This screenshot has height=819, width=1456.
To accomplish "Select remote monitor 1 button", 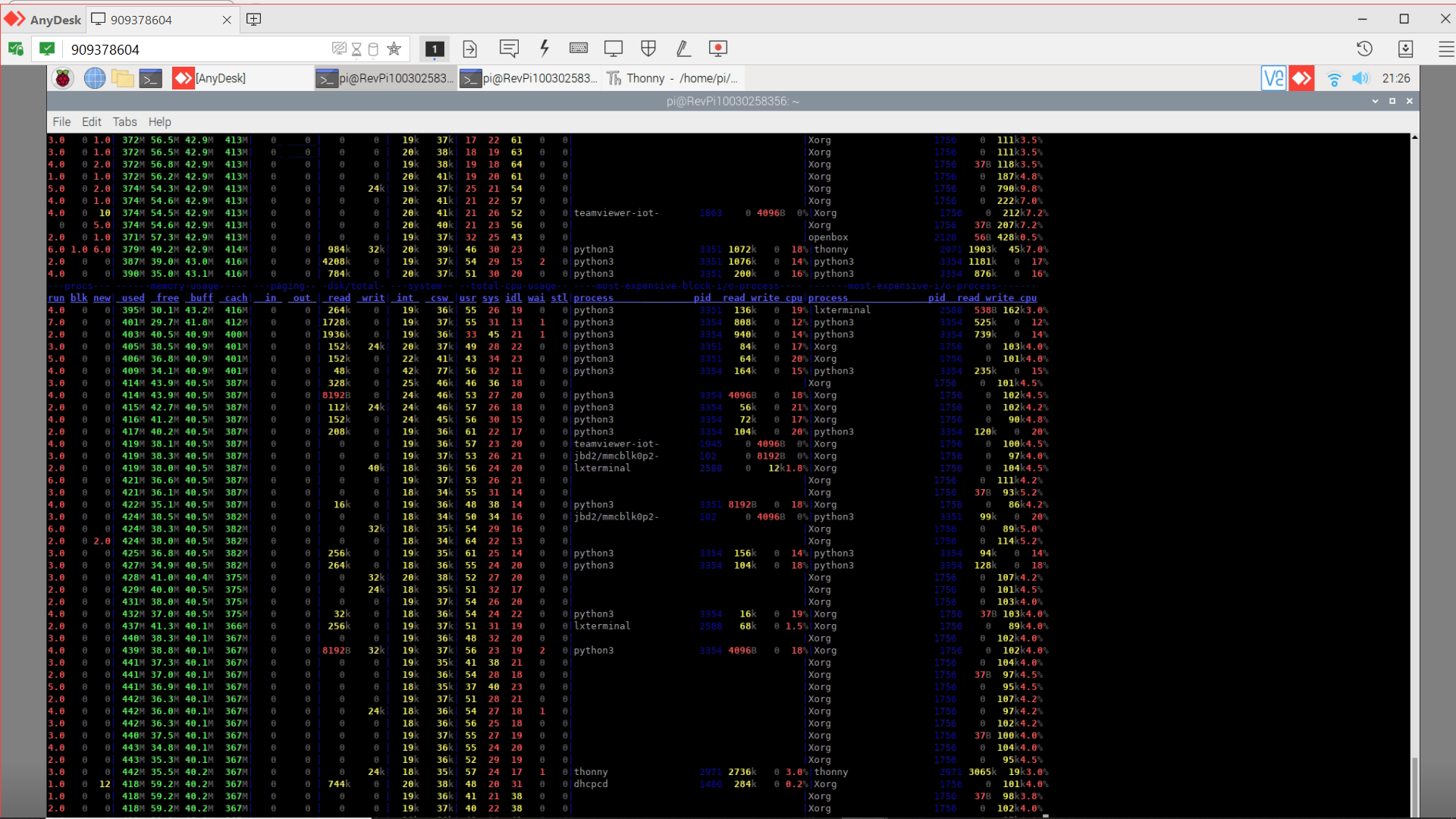I will tap(435, 49).
